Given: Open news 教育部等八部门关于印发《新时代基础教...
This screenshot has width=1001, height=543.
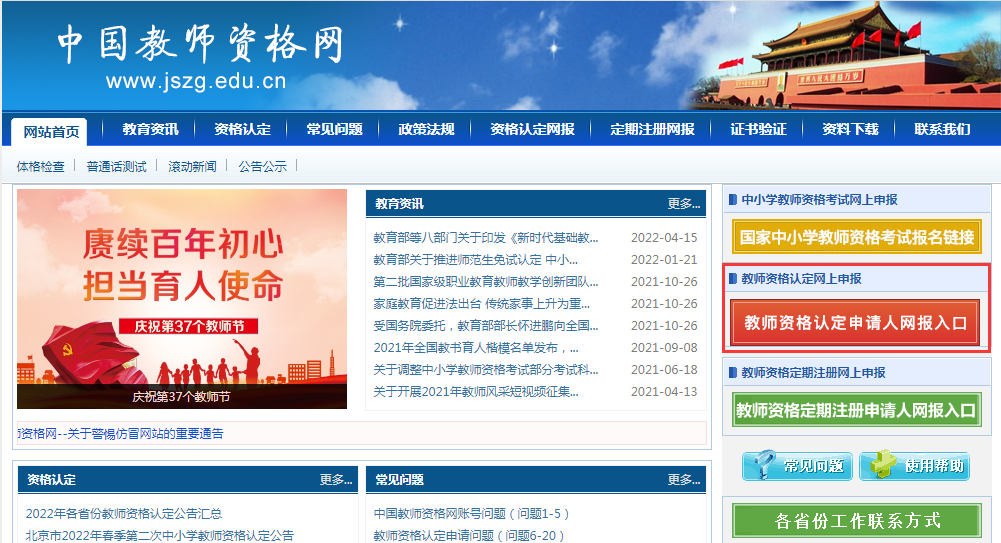Looking at the screenshot, I should (x=485, y=237).
